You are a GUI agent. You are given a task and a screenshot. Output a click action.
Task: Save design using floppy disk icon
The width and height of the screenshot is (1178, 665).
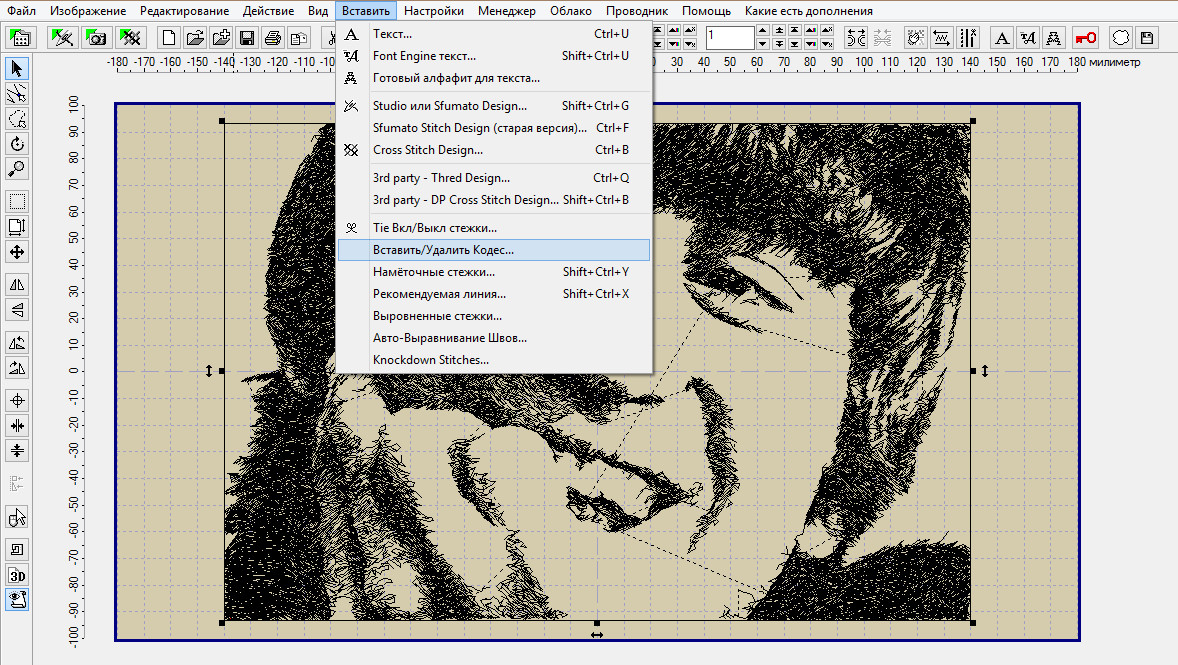coord(246,38)
